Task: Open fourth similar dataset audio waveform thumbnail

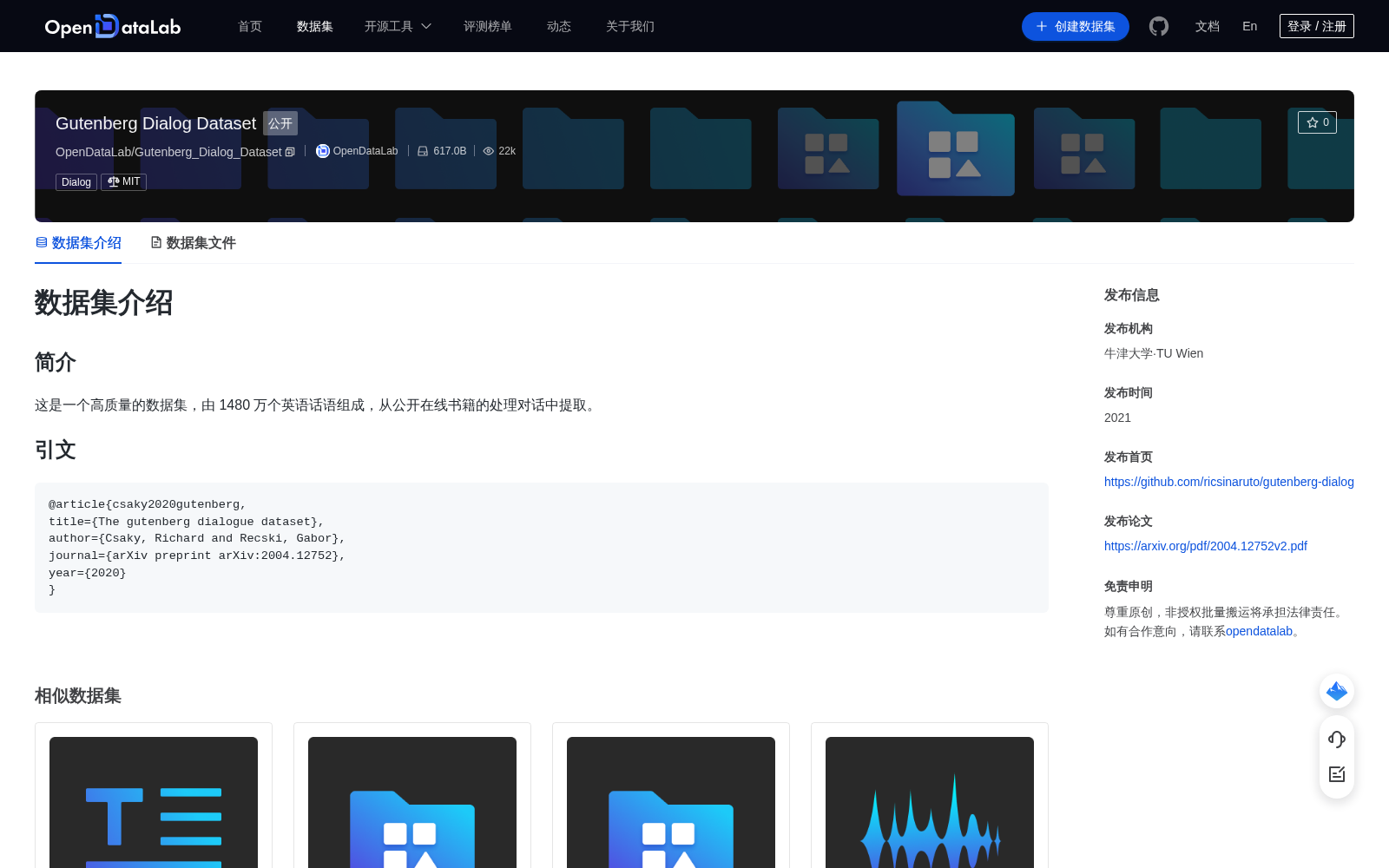Action: pyautogui.click(x=930, y=802)
